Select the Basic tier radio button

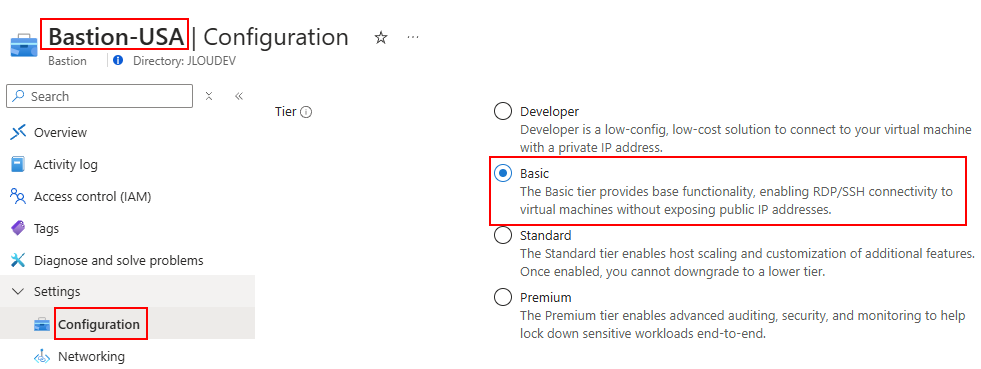[503, 173]
